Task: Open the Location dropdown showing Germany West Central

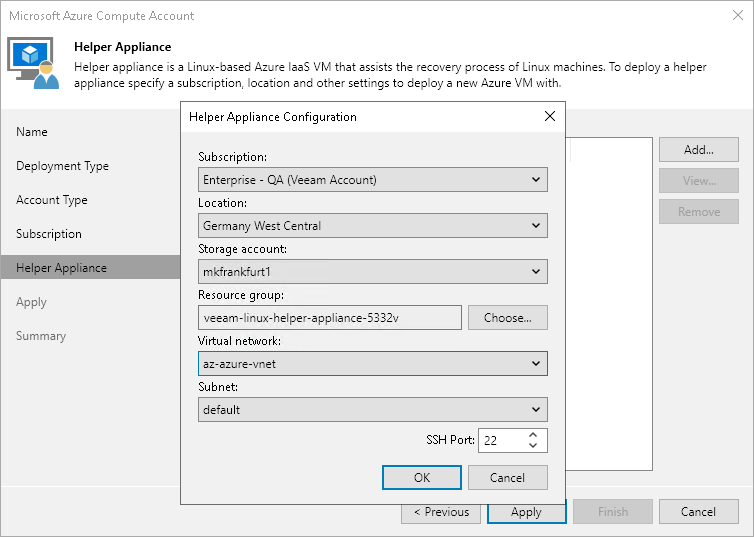Action: click(x=373, y=225)
